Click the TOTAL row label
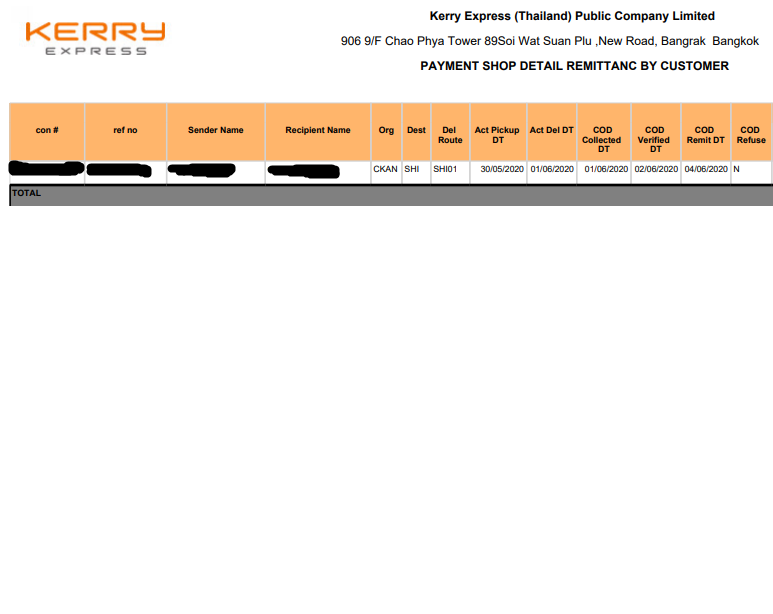Screen dimensions: 773x614 [27, 193]
